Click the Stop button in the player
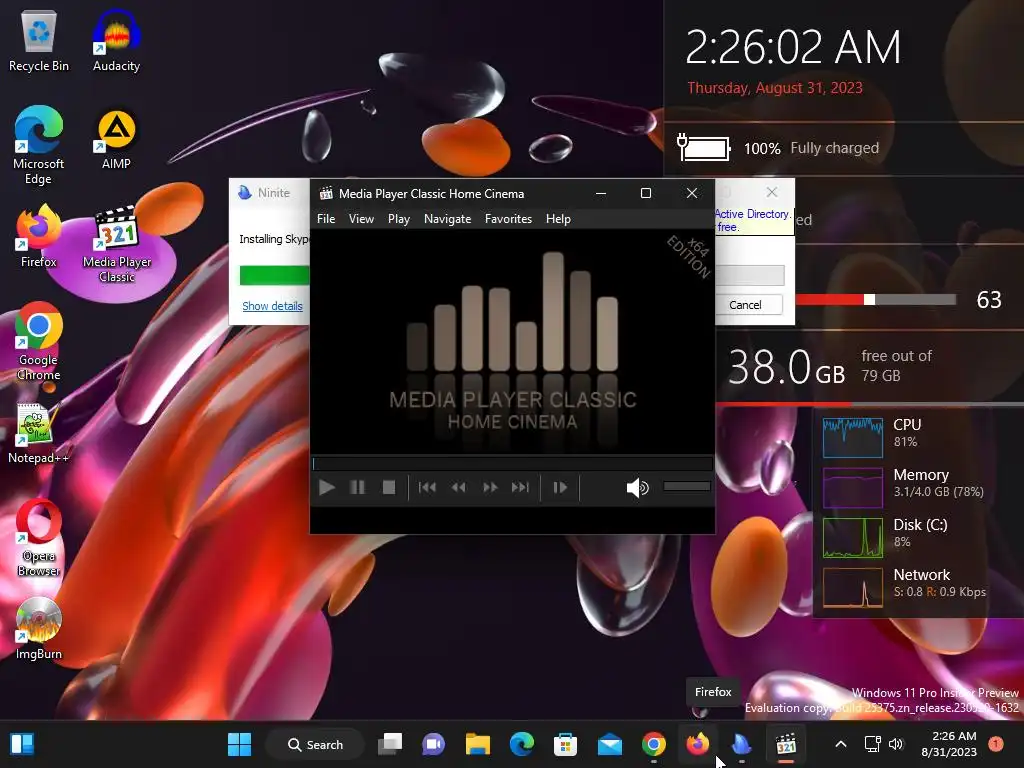Screen dimensions: 1024x768 pyautogui.click(x=389, y=487)
